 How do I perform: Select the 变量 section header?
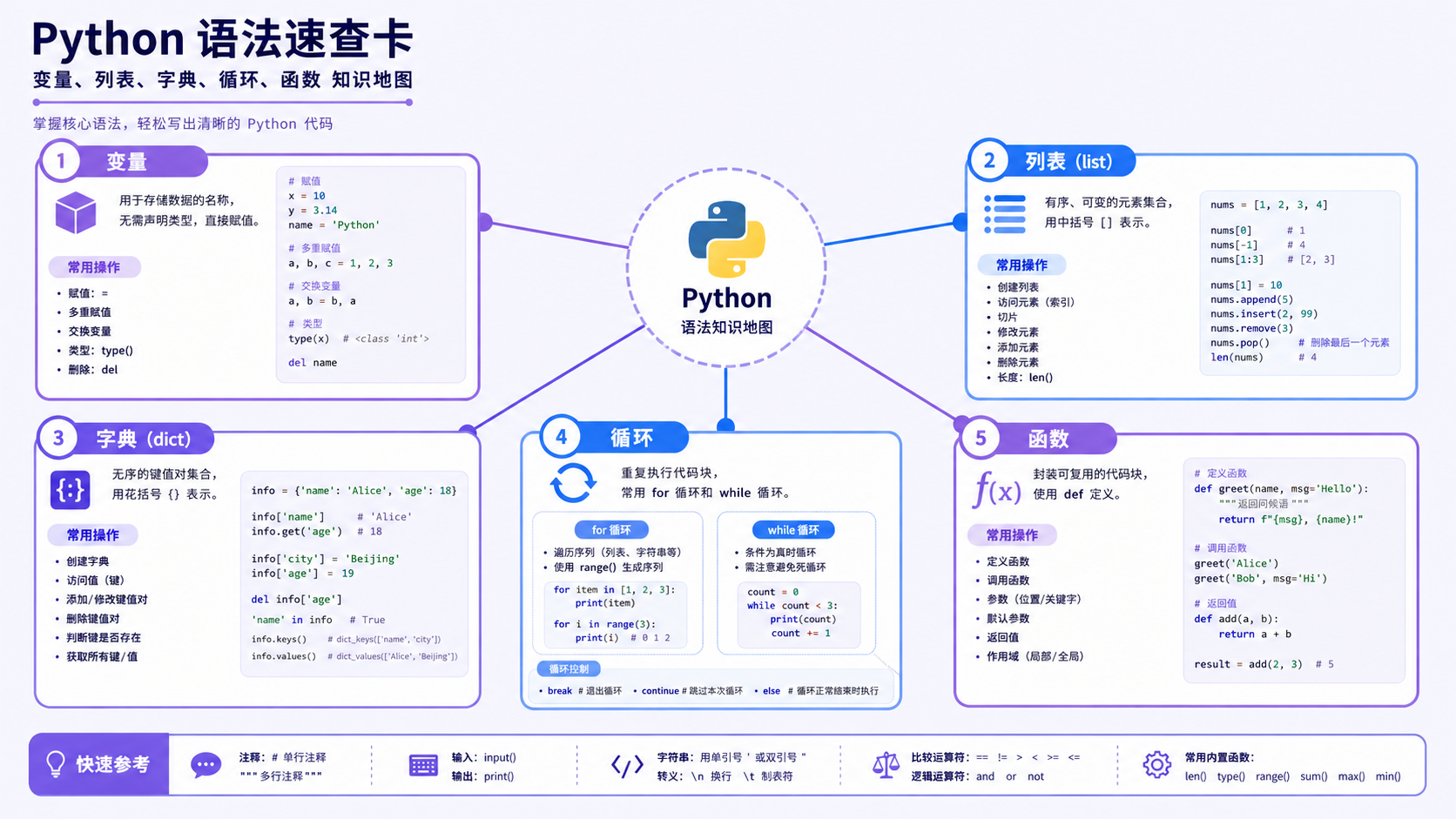click(x=127, y=162)
